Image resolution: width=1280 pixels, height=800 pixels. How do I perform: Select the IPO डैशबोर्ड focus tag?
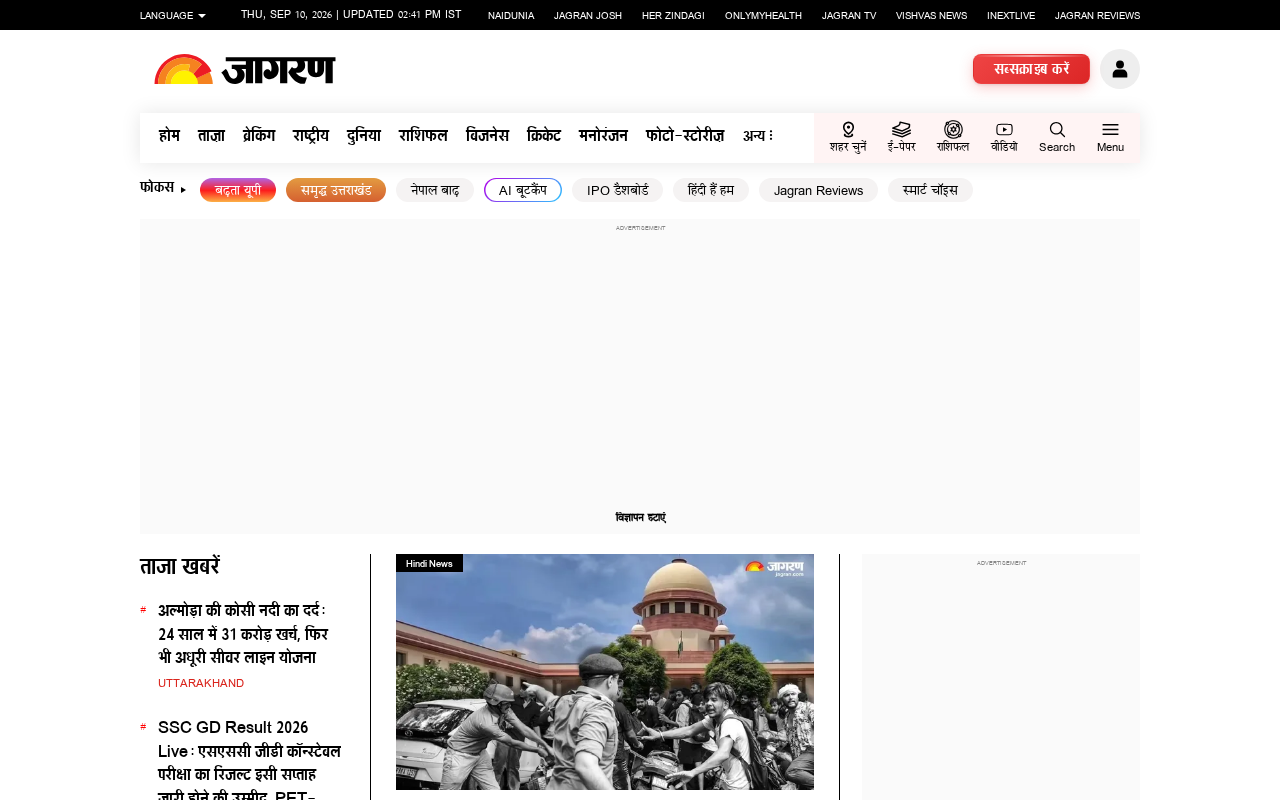[617, 190]
